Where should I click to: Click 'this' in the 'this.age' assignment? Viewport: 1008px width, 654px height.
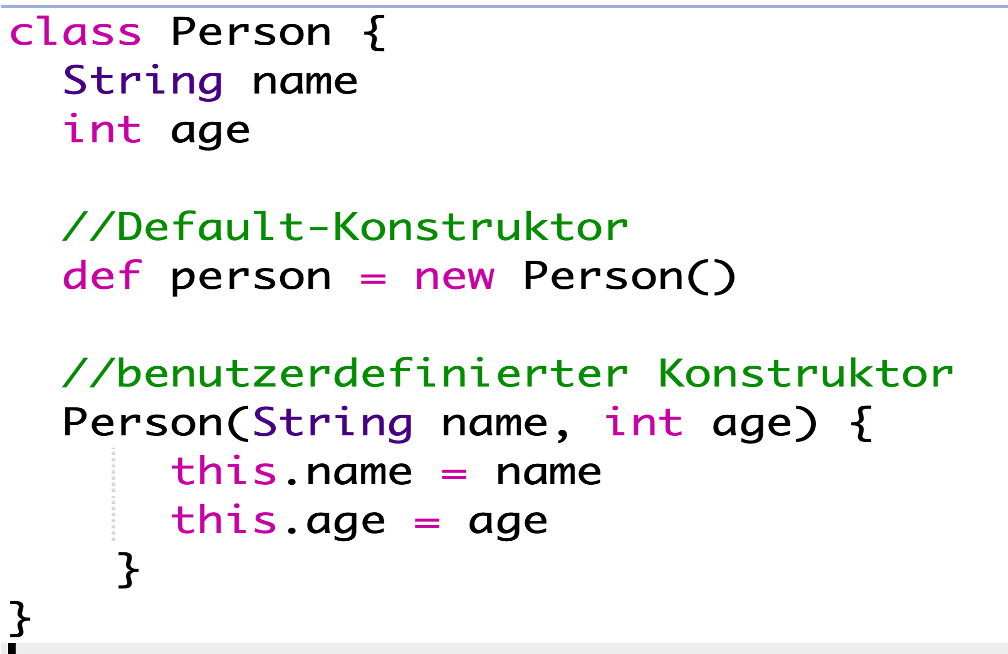224,520
